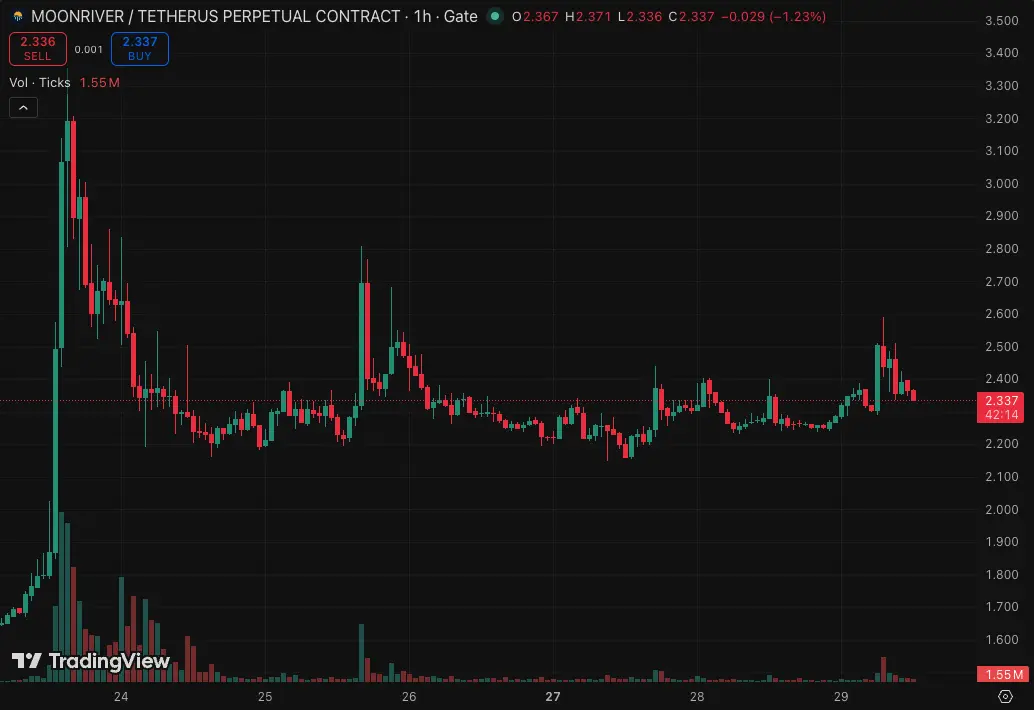Open chart settings via the gear icon

(x=1005, y=696)
